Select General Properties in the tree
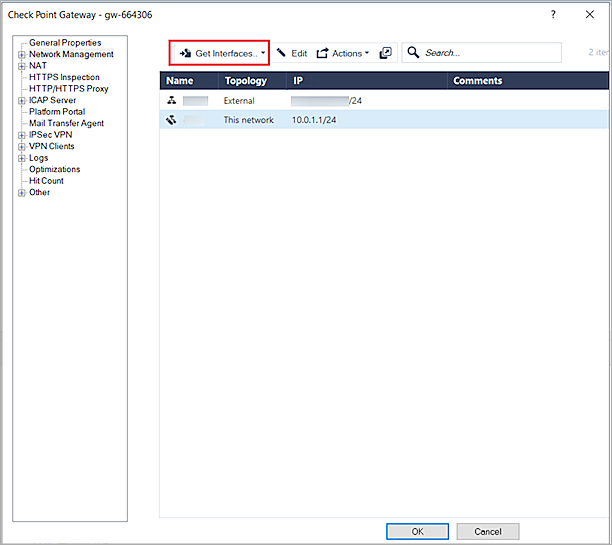The image size is (612, 545). pyautogui.click(x=65, y=43)
